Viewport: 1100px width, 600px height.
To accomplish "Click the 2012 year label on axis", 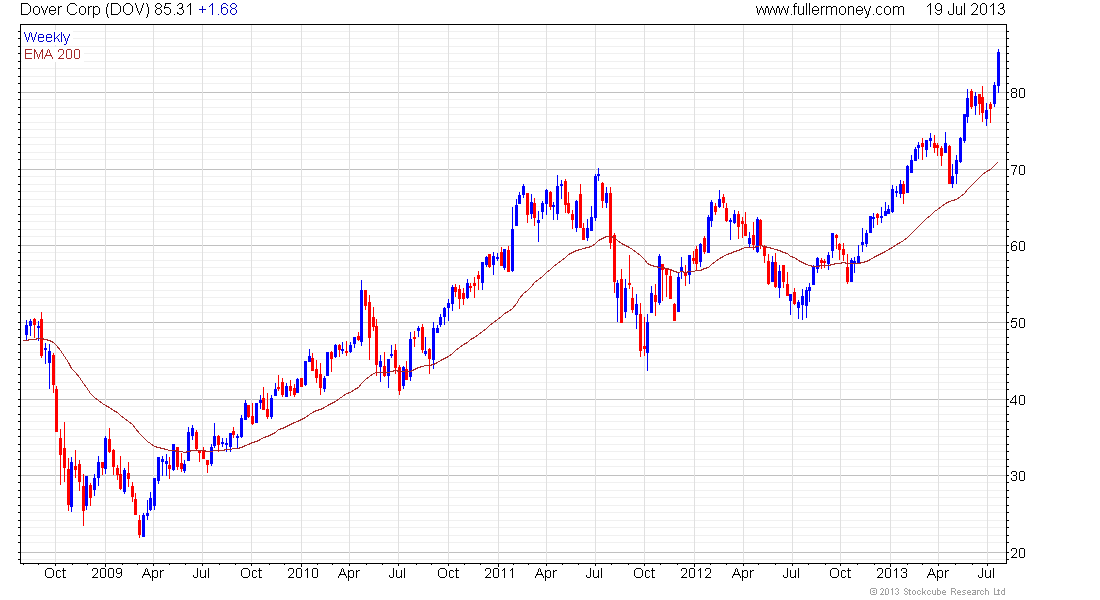I will click(696, 573).
